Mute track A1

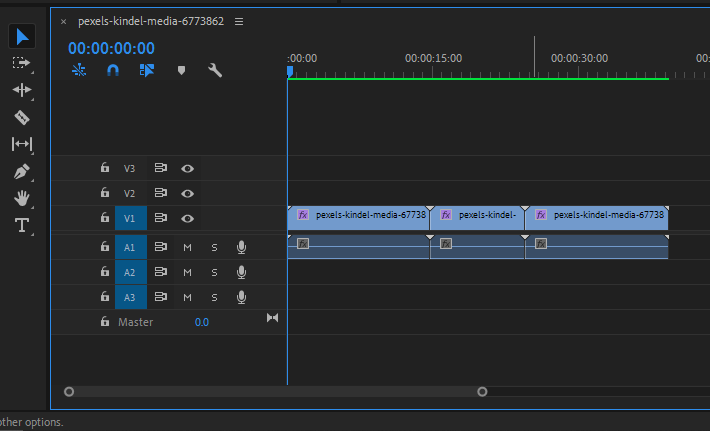pos(187,247)
